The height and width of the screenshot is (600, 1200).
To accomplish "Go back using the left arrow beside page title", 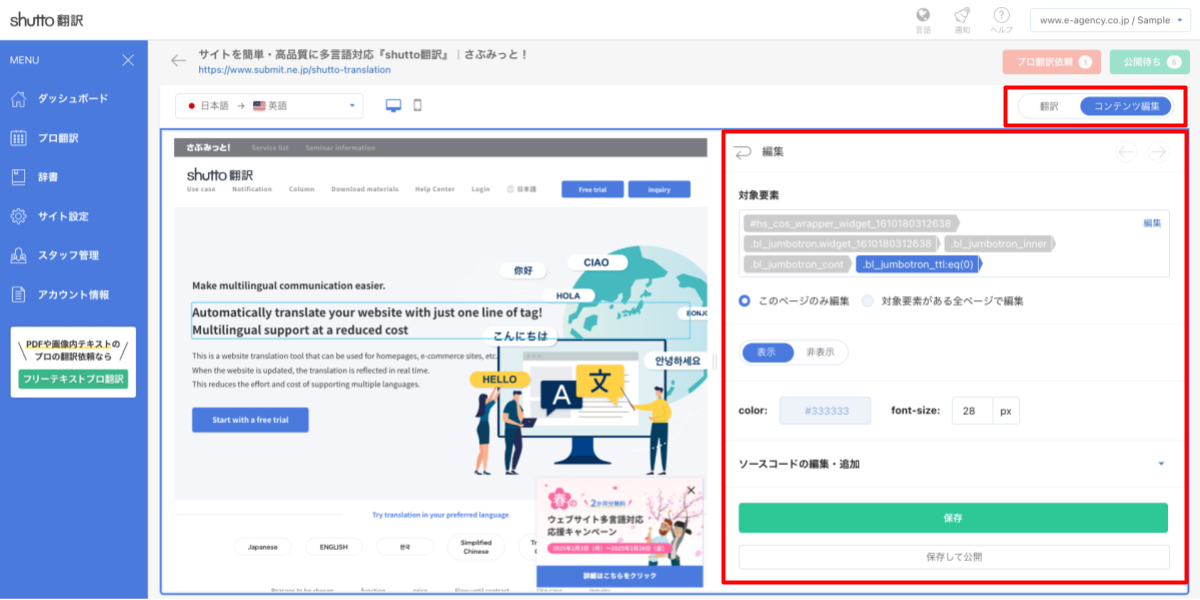I will (178, 60).
